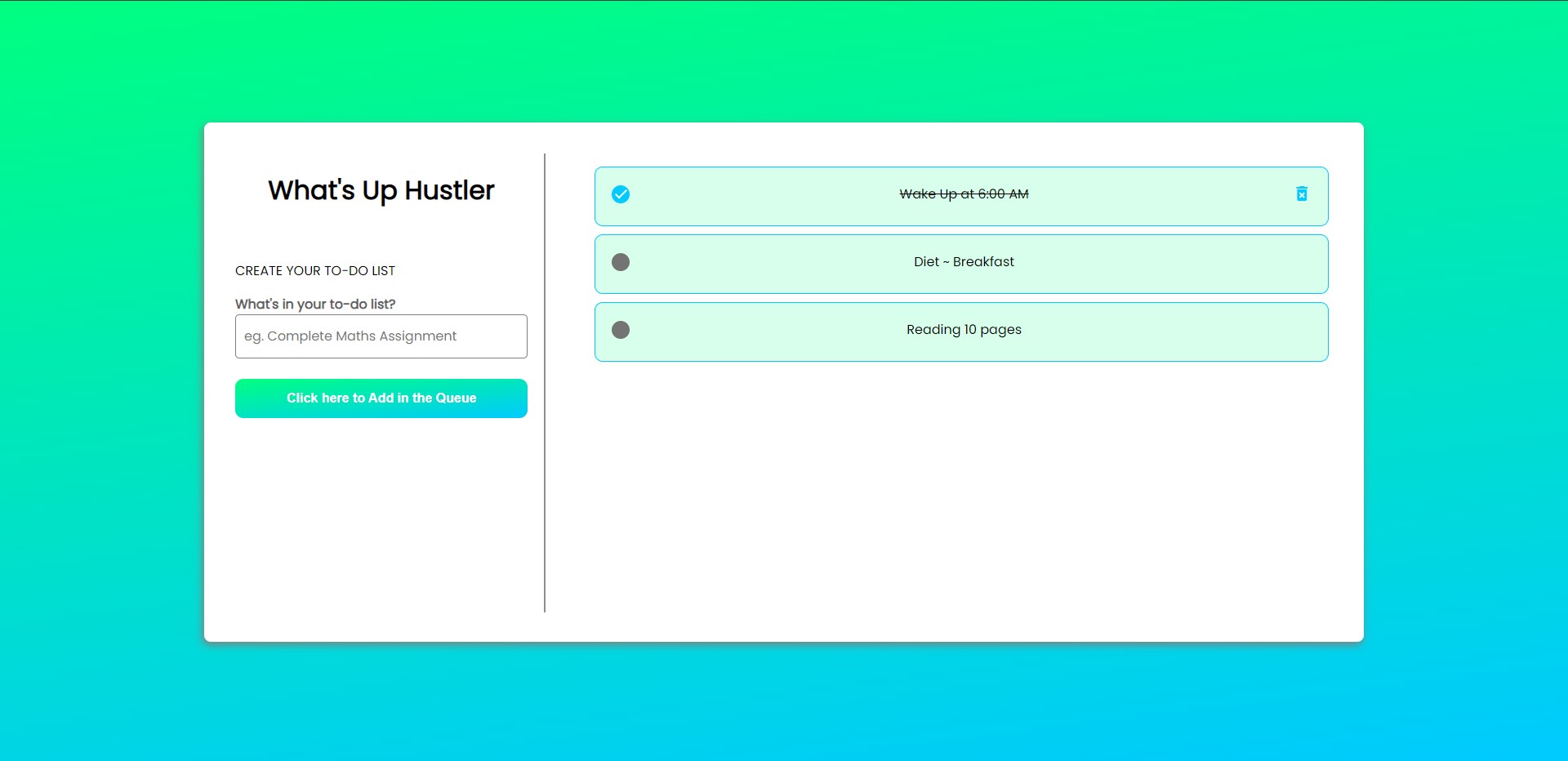
Task: Mark Diet ~ Breakfast as complete
Action: tap(621, 262)
